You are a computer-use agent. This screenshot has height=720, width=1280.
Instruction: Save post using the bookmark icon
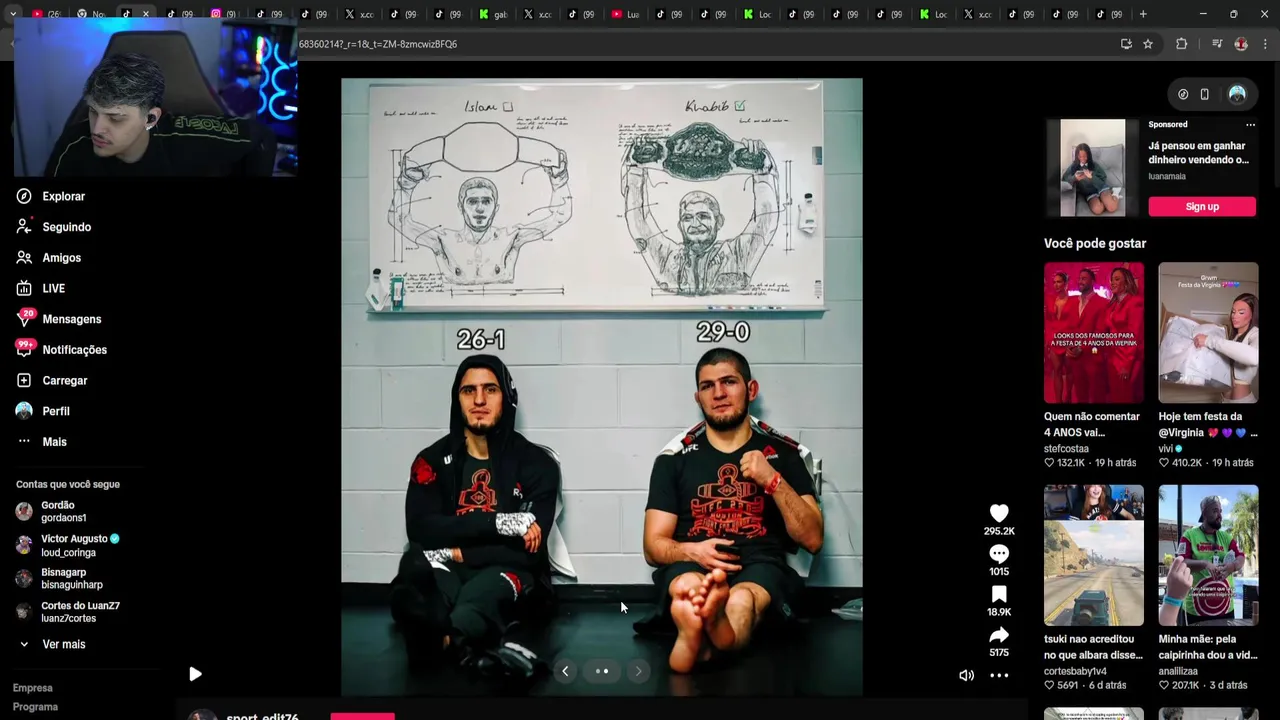(999, 595)
